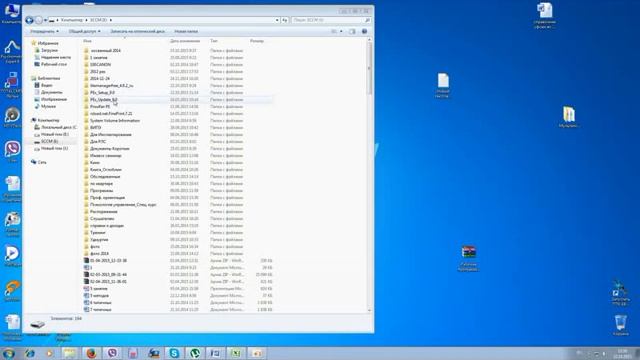Select the 5 занятие presentation file
This screenshot has width=640, height=360.
tap(98, 289)
